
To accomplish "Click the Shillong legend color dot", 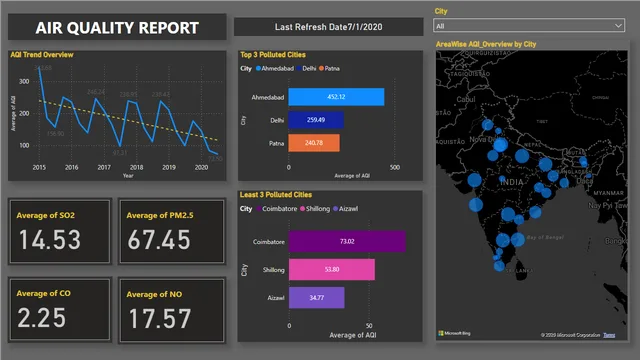I will (302, 209).
